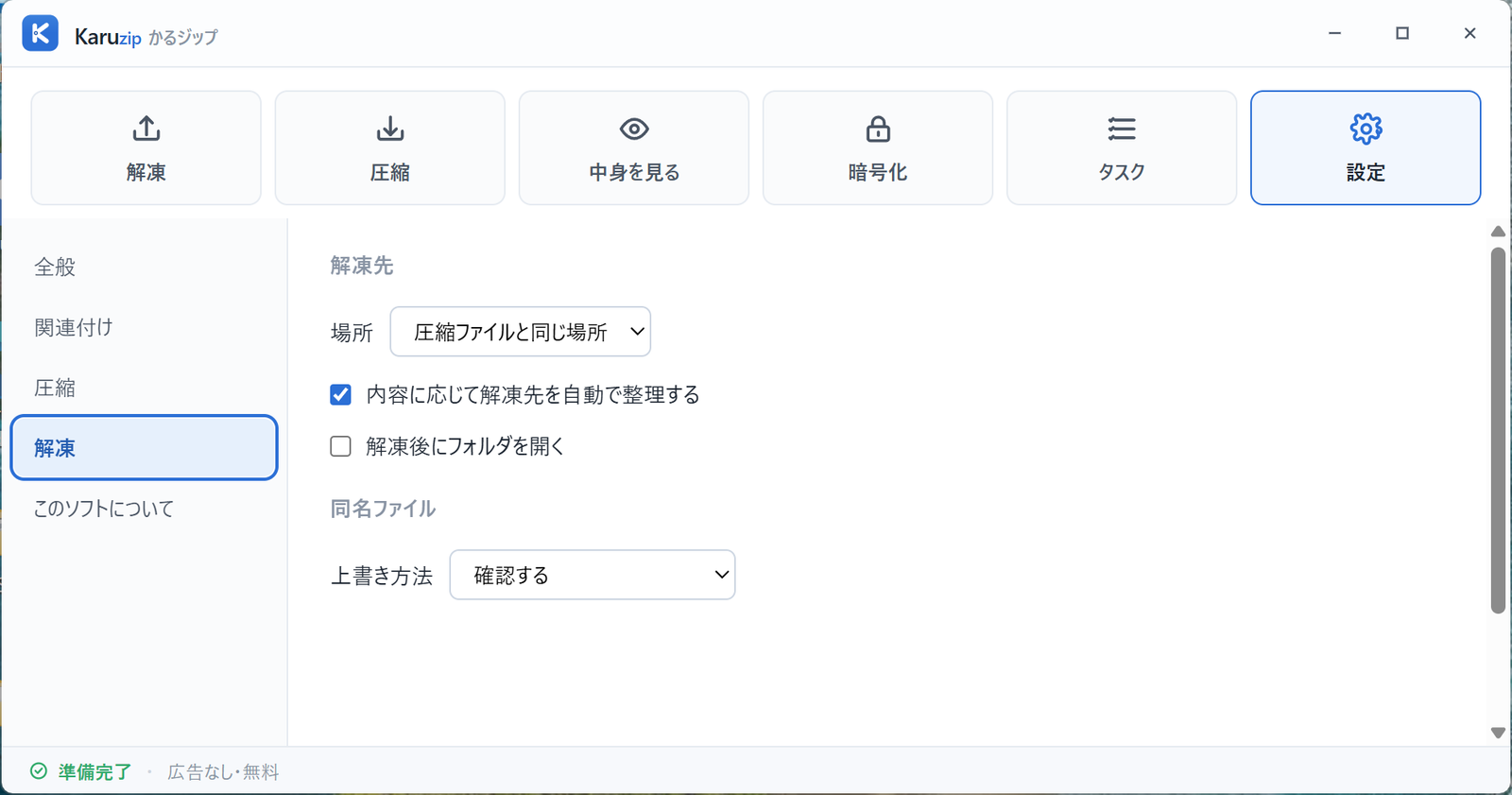Open the 解凍 extract tab at top
This screenshot has height=795, width=1512.
tap(146, 147)
